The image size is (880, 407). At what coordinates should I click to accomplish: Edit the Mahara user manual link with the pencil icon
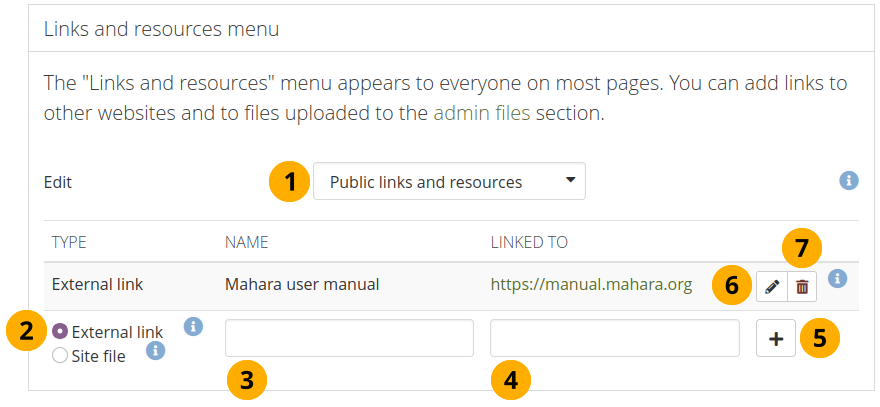click(x=771, y=287)
